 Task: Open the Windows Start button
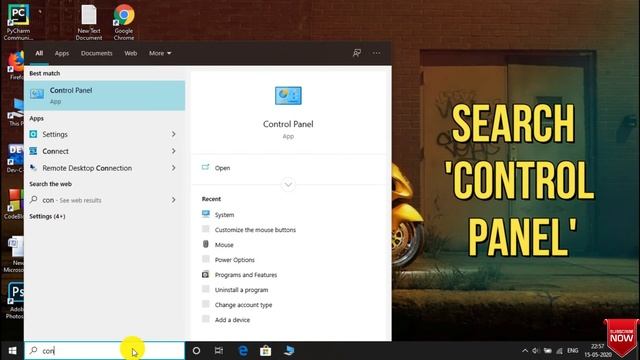pos(12,351)
